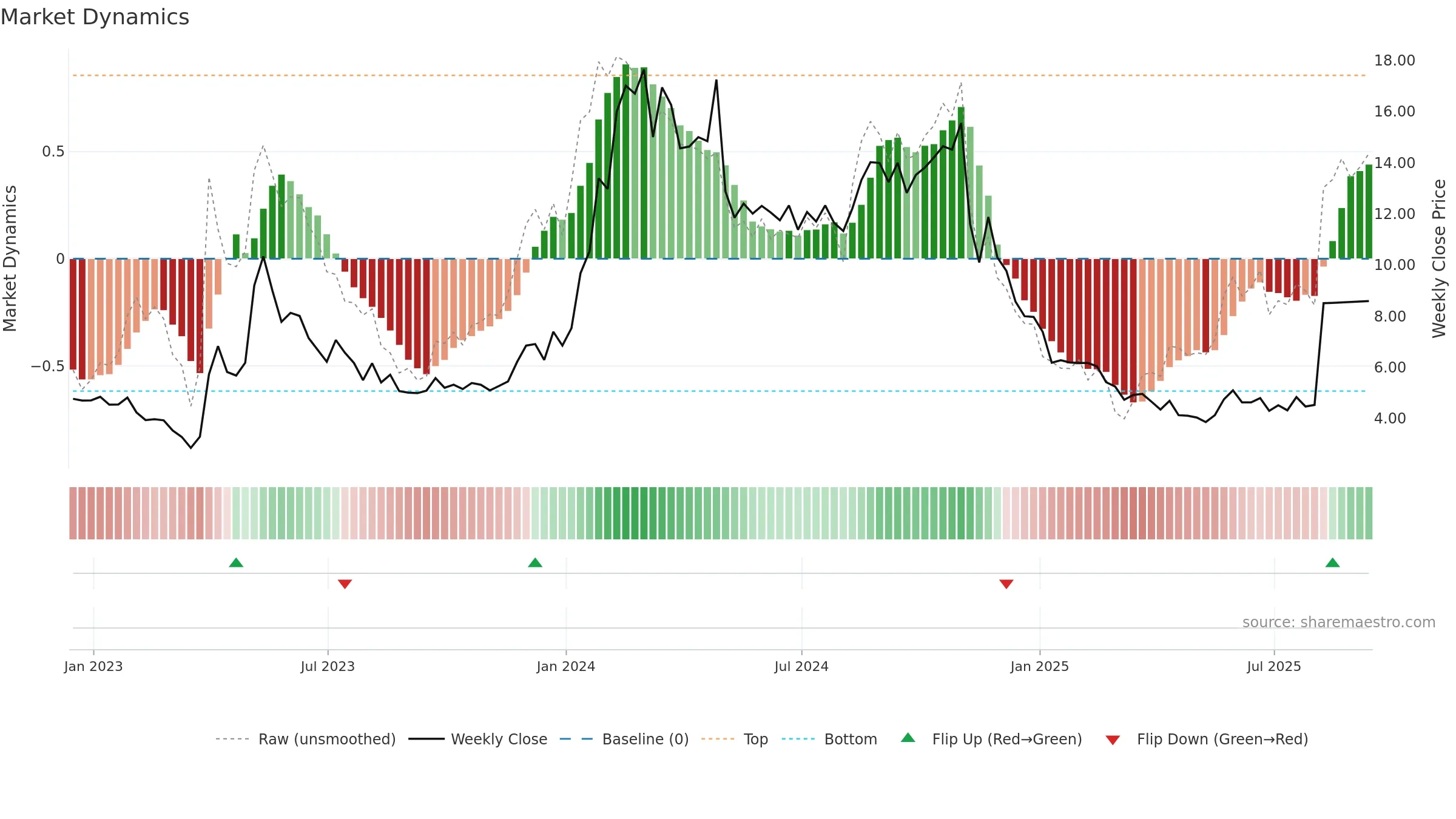1456x819 pixels.
Task: Click the Market Dynamics chart title
Action: pos(95,17)
